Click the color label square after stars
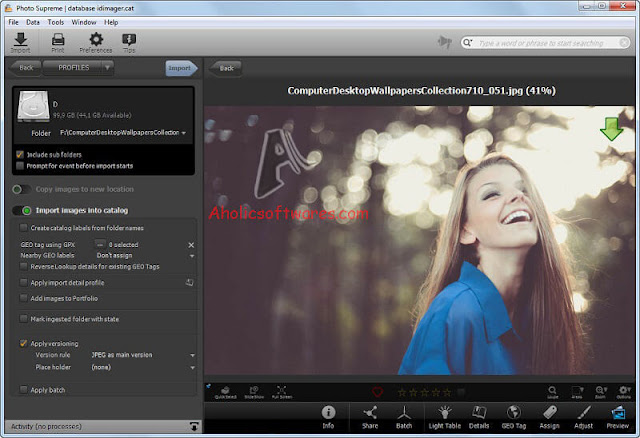This screenshot has width=640, height=438. 461,392
